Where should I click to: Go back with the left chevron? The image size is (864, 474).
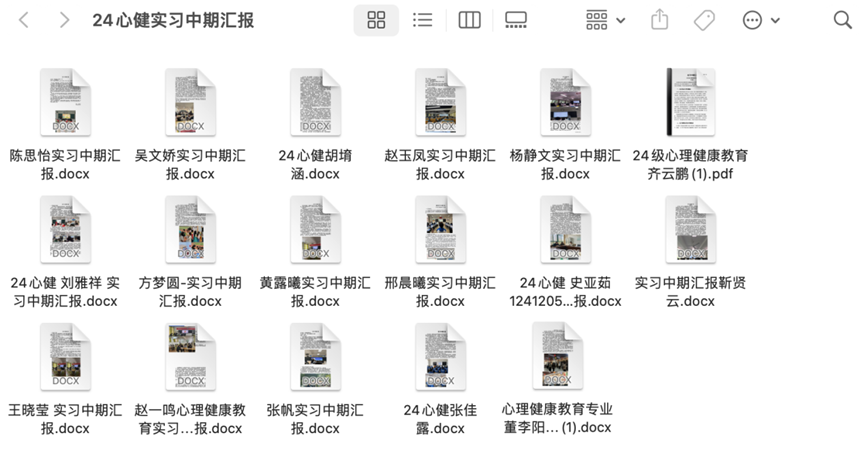coord(24,20)
